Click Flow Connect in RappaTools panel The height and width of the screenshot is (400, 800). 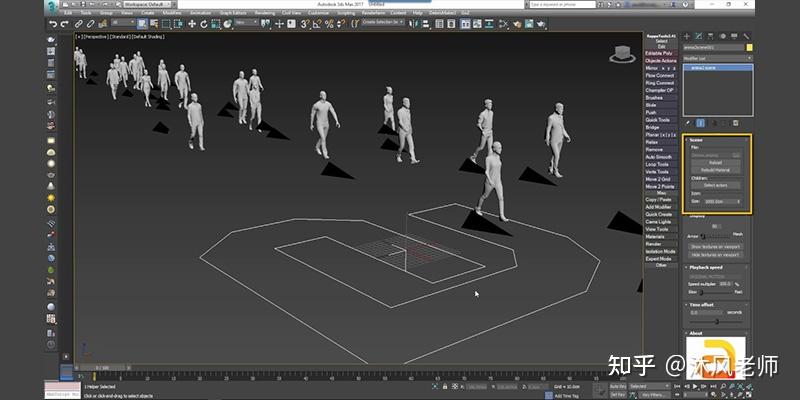pyautogui.click(x=661, y=76)
